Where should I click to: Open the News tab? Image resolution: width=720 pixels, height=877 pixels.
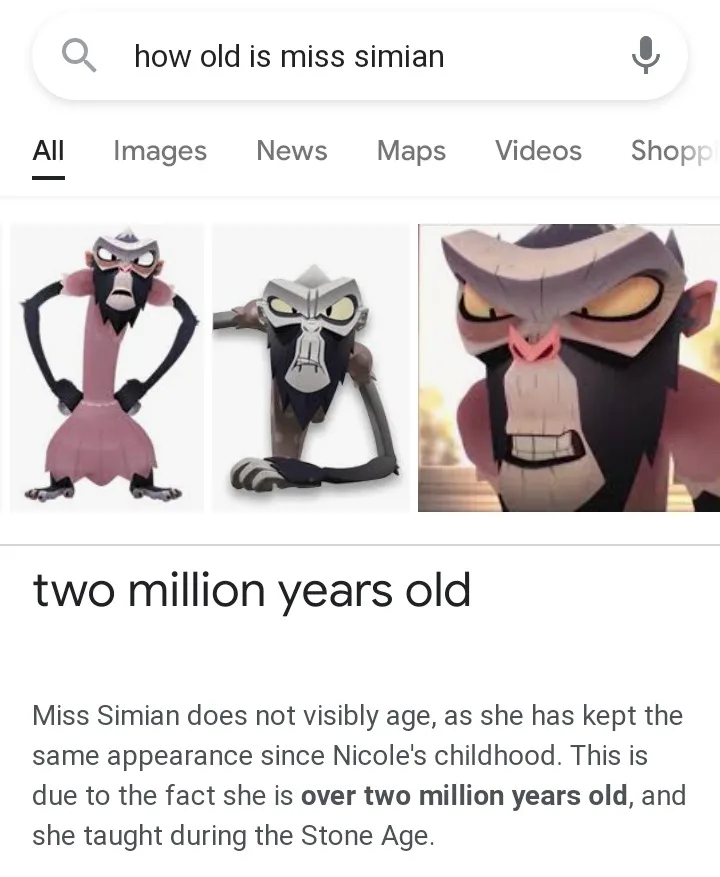[291, 150]
